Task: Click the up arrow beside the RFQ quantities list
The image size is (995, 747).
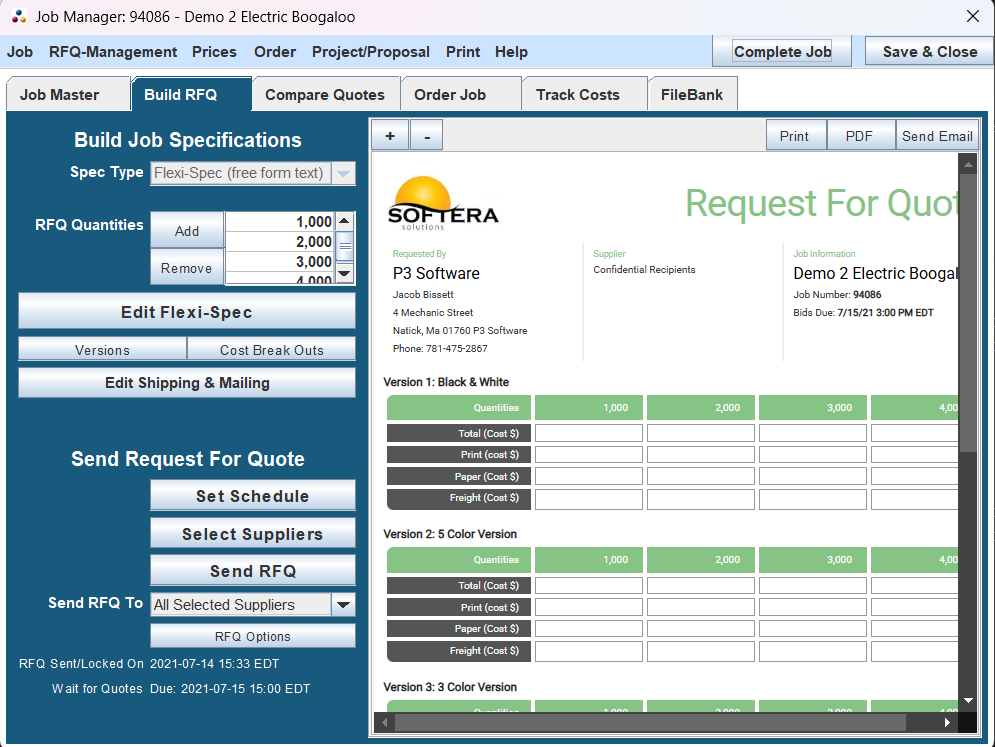Action: coord(345,221)
